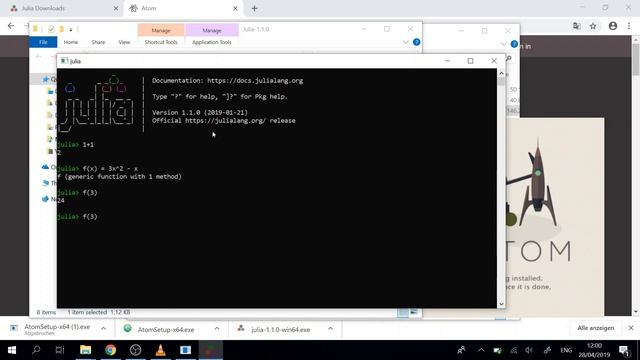Image resolution: width=640 pixels, height=360 pixels.
Task: Open the Windows Start menu
Action: point(12,350)
